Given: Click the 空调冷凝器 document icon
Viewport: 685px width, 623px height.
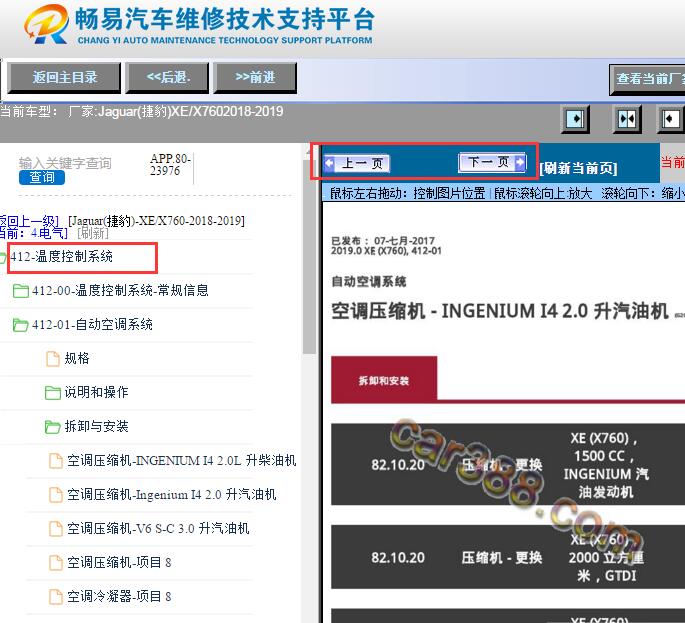Looking at the screenshot, I should tap(55, 596).
